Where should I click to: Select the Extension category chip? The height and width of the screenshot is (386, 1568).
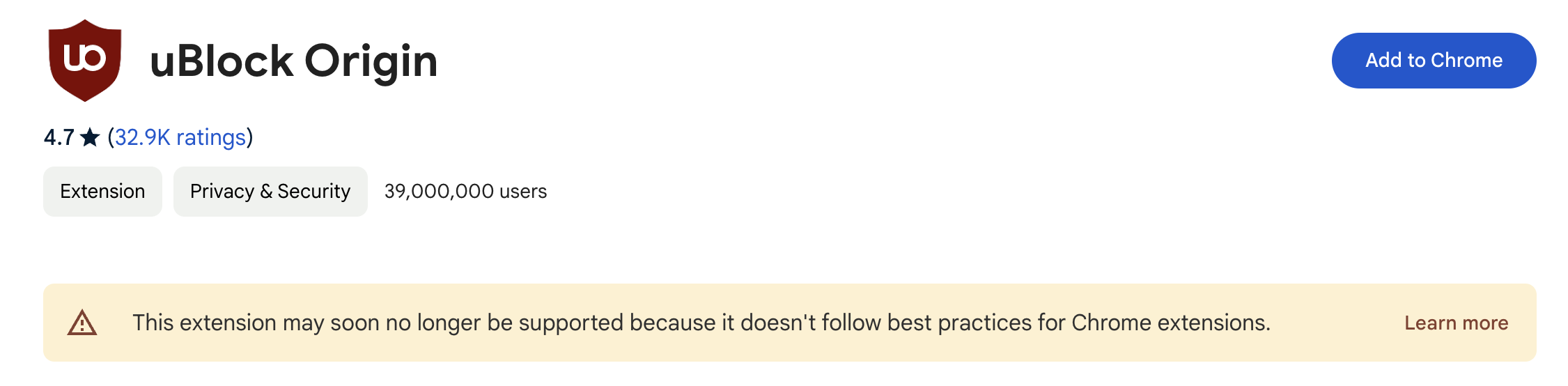(102, 191)
